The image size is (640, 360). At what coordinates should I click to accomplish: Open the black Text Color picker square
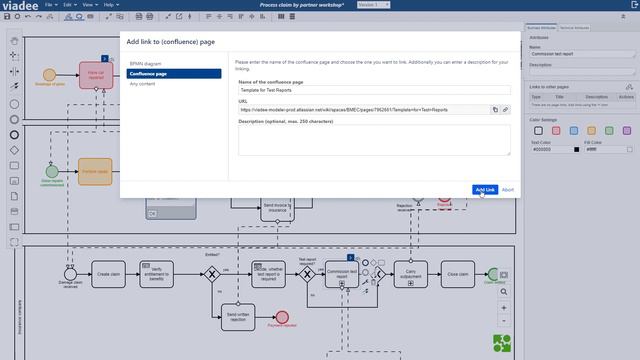click(576, 150)
